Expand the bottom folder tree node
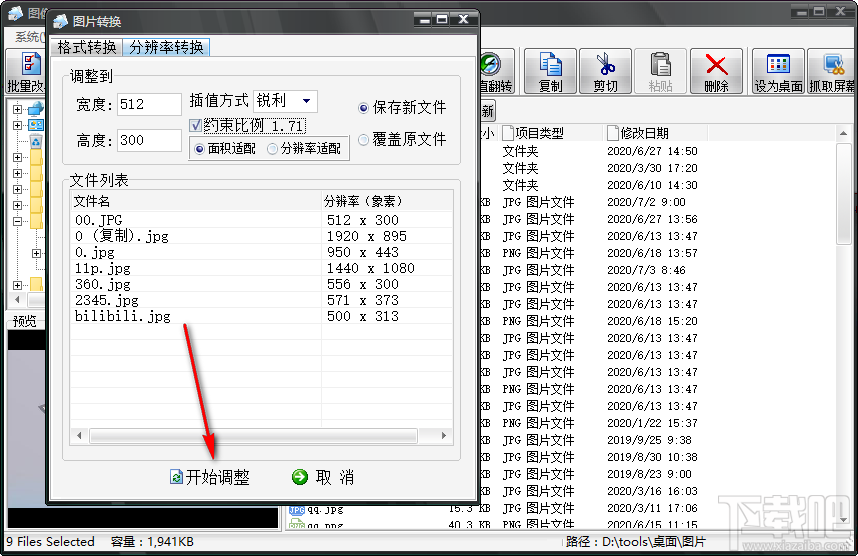 18,285
